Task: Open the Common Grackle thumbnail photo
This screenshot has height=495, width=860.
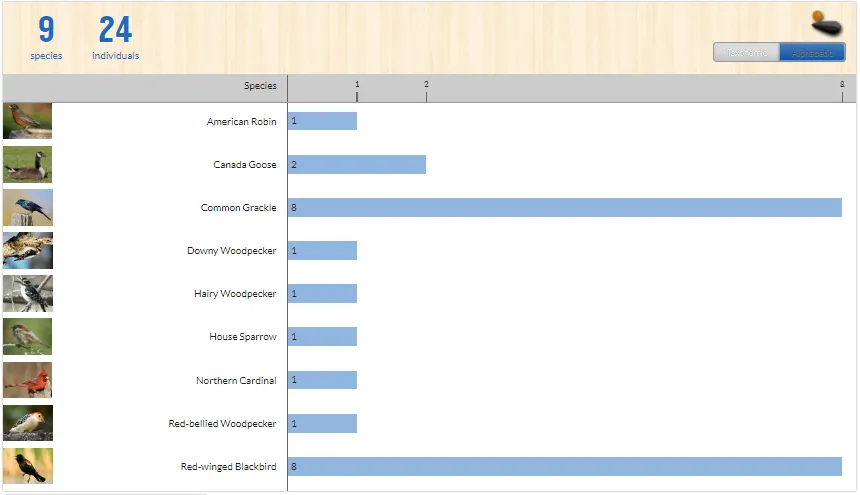Action: click(x=27, y=207)
